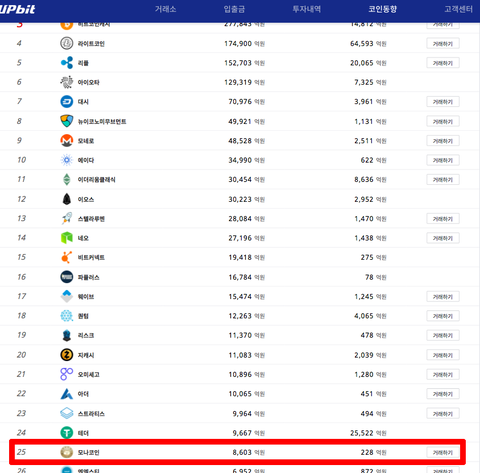Viewport: 480px width, 473px height.
Task: Click the Populous icon in row 16
Action: pos(67,277)
